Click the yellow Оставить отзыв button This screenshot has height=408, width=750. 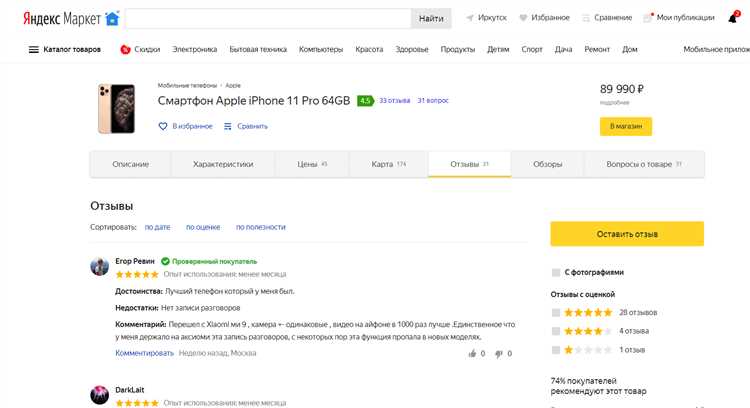click(x=627, y=234)
